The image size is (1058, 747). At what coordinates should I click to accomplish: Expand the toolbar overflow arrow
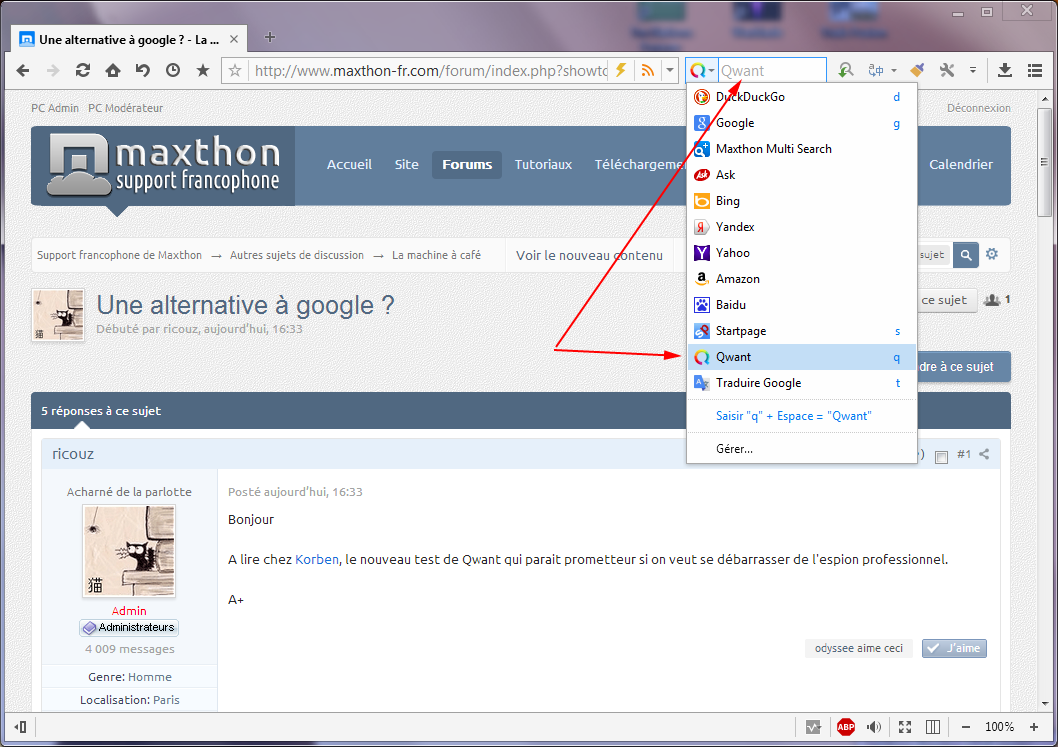click(973, 70)
